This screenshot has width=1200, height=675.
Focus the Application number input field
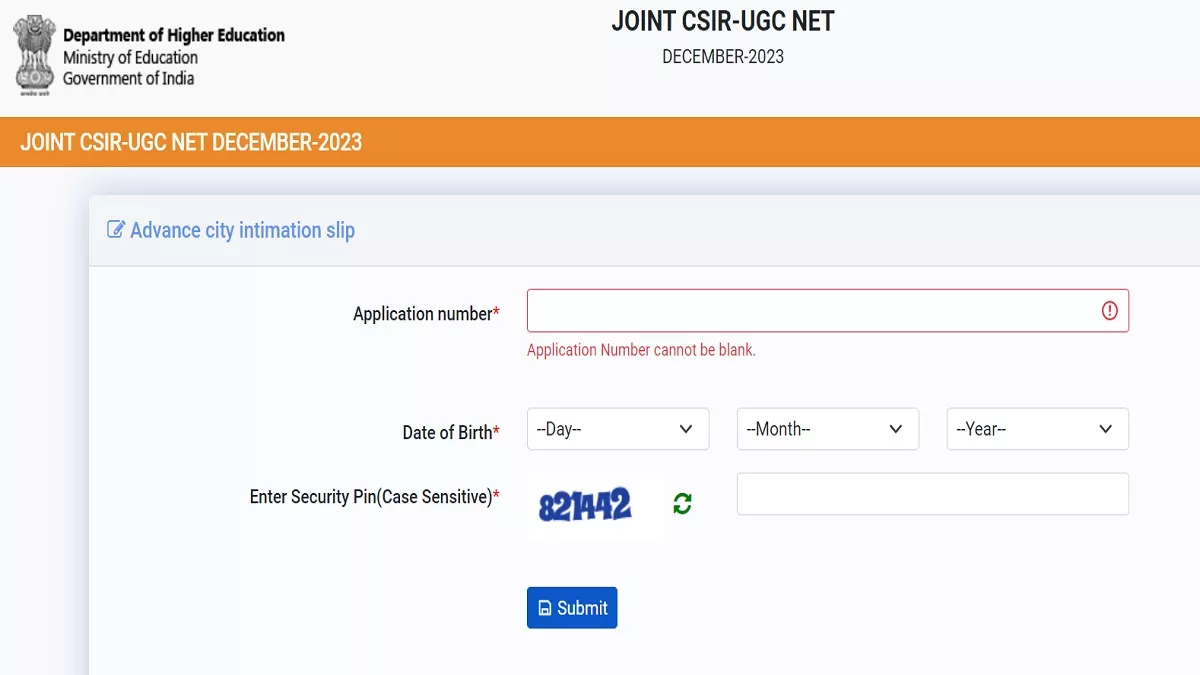tap(828, 311)
